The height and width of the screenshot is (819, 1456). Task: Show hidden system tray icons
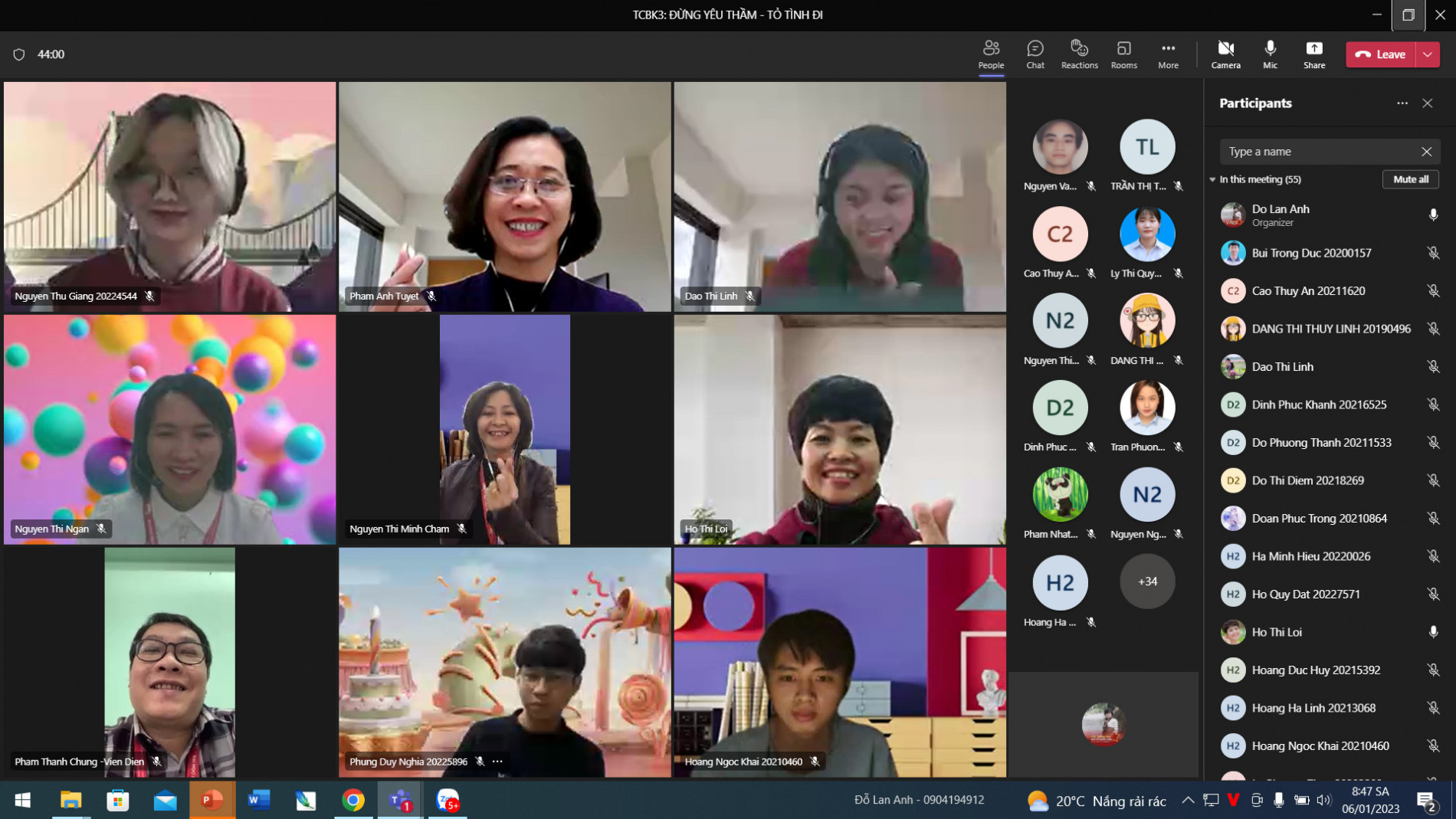pyautogui.click(x=1188, y=801)
